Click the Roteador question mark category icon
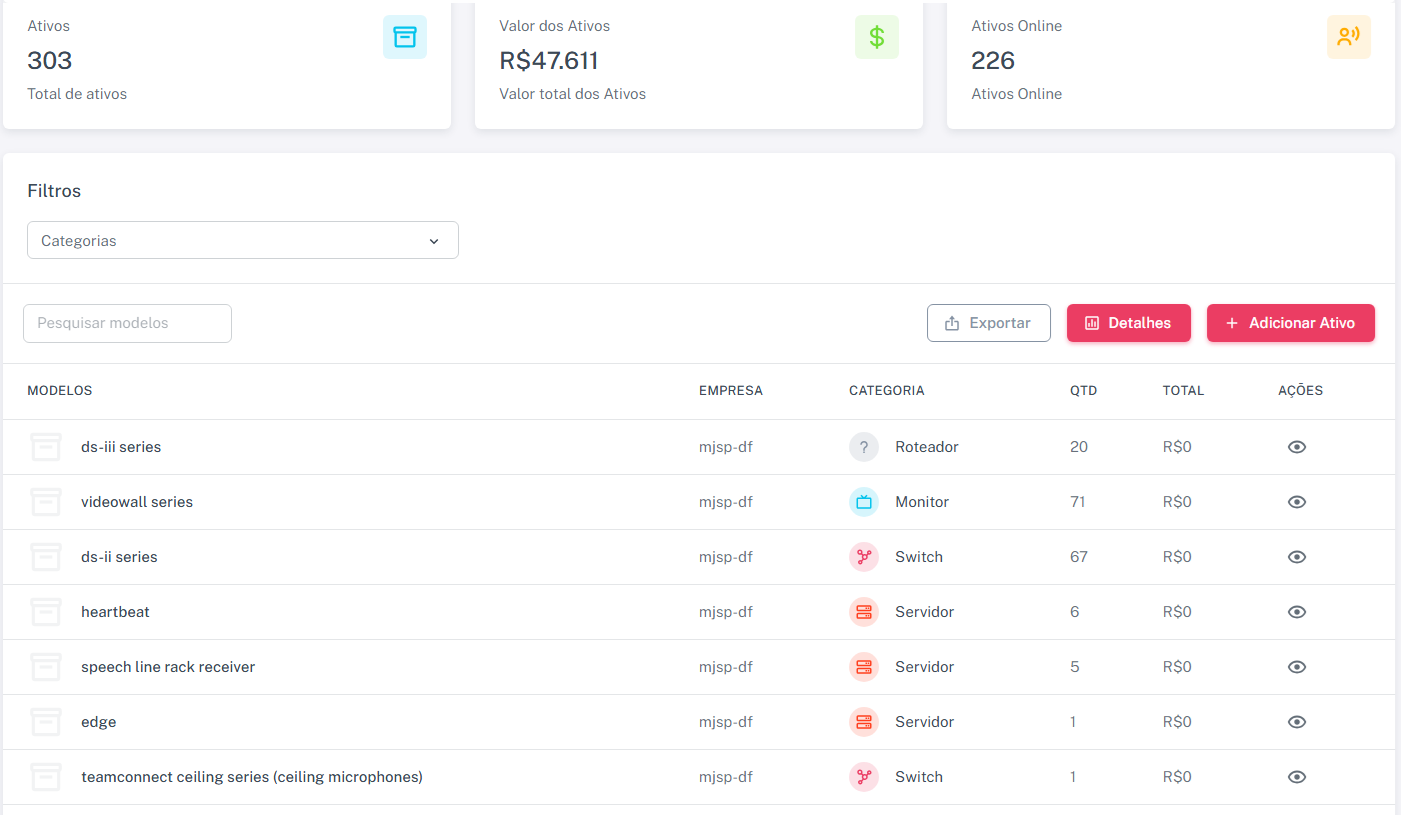The image size is (1401, 815). [864, 447]
